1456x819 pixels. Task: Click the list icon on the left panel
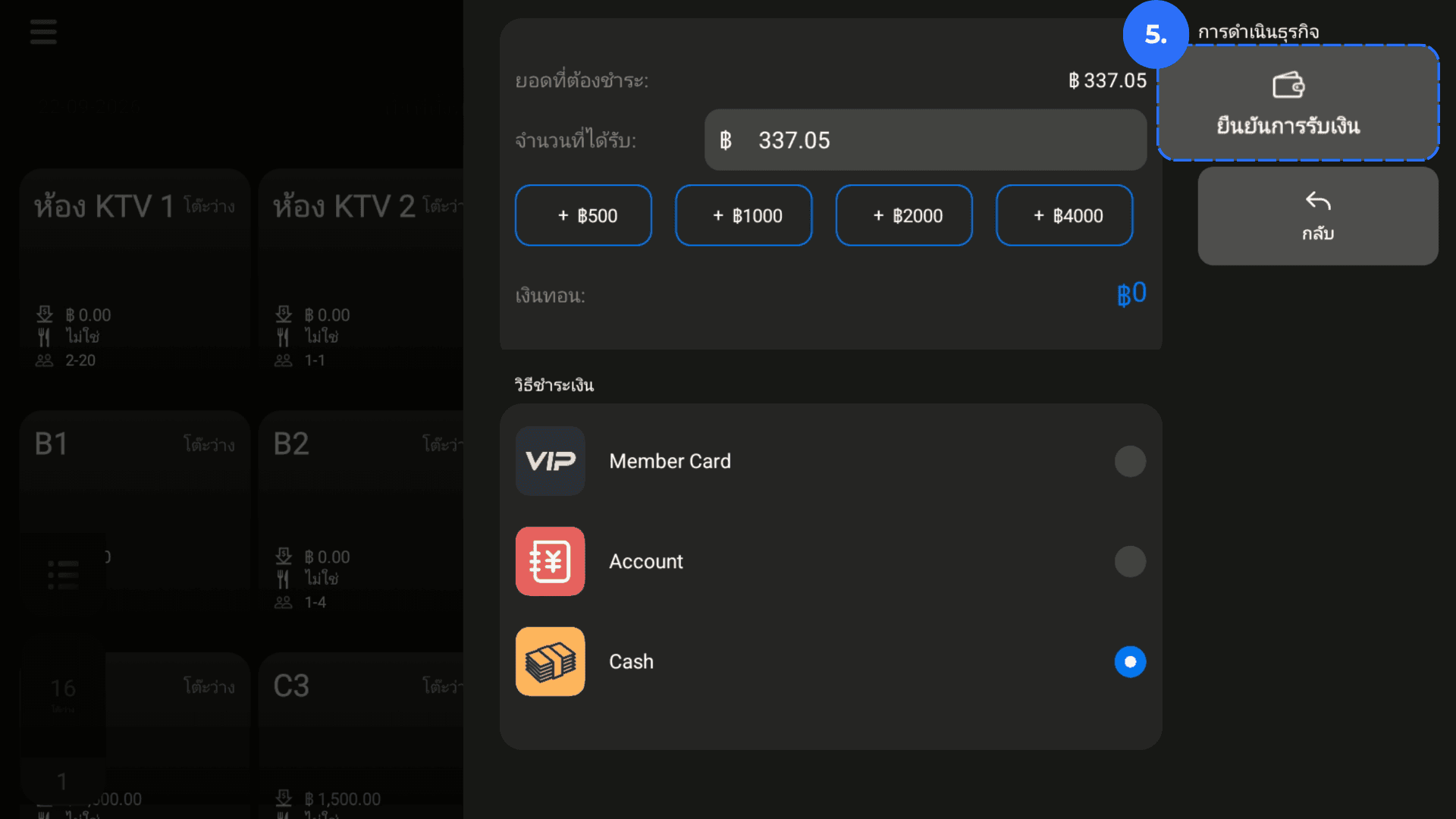pyautogui.click(x=63, y=575)
